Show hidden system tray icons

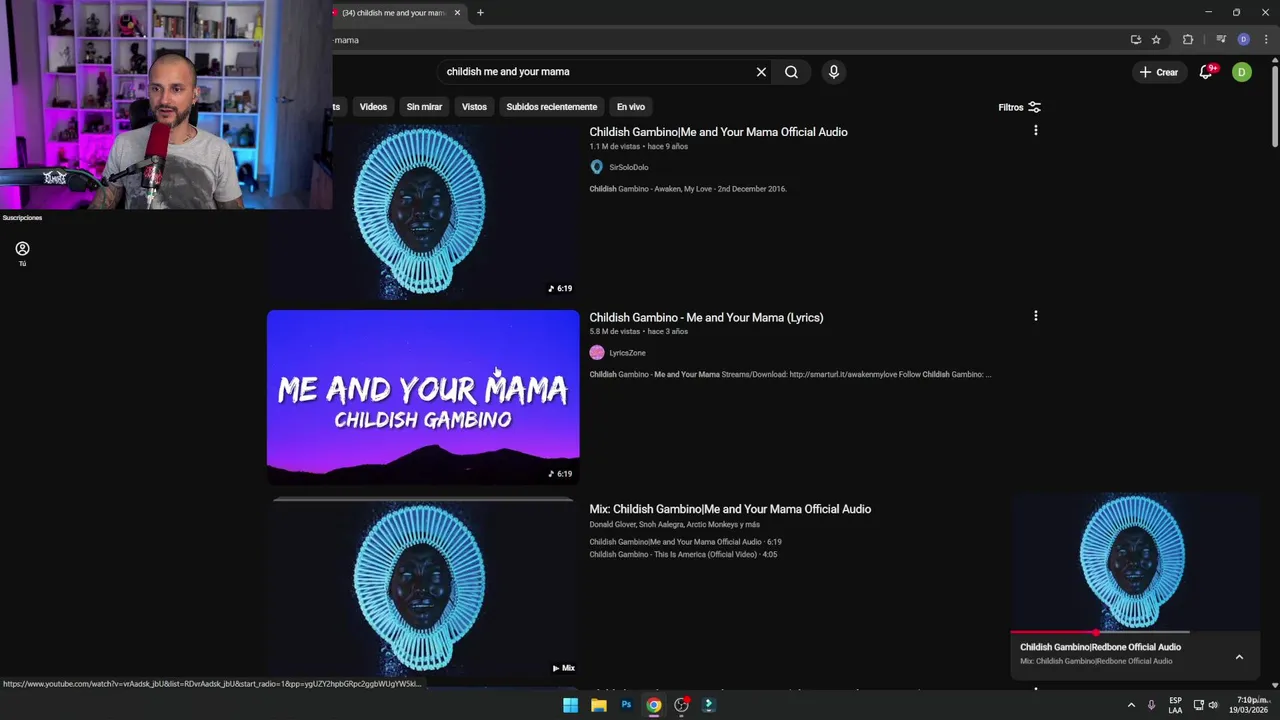(x=1131, y=705)
